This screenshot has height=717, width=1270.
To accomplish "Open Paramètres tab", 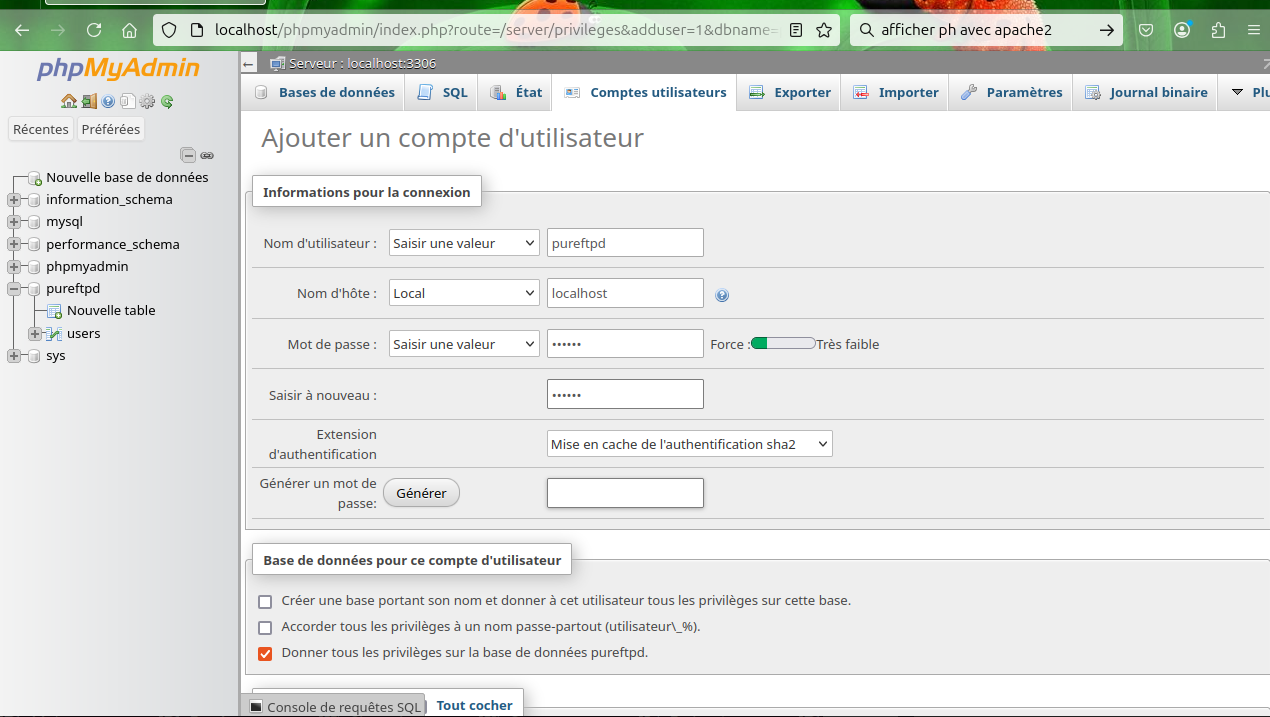I will pos(1012,92).
